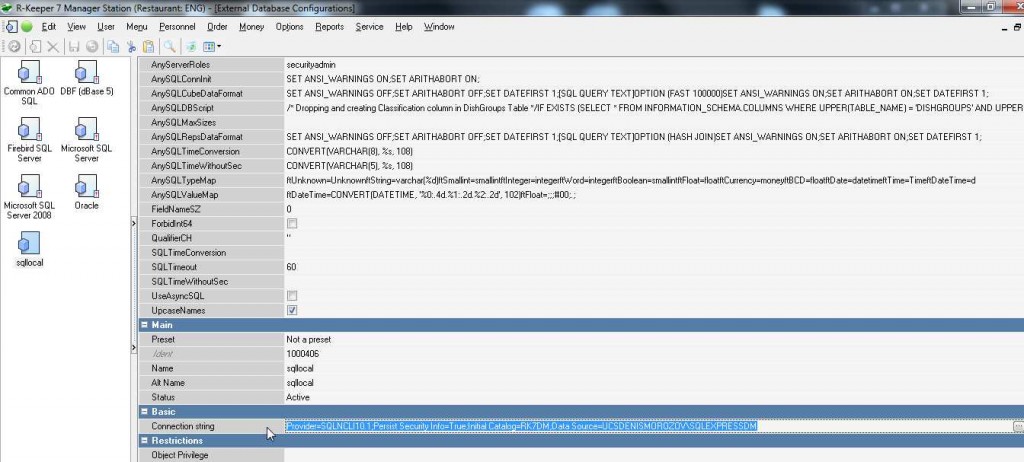Open the Menu menu
Viewport: 1024px width, 462px height.
[x=136, y=27]
